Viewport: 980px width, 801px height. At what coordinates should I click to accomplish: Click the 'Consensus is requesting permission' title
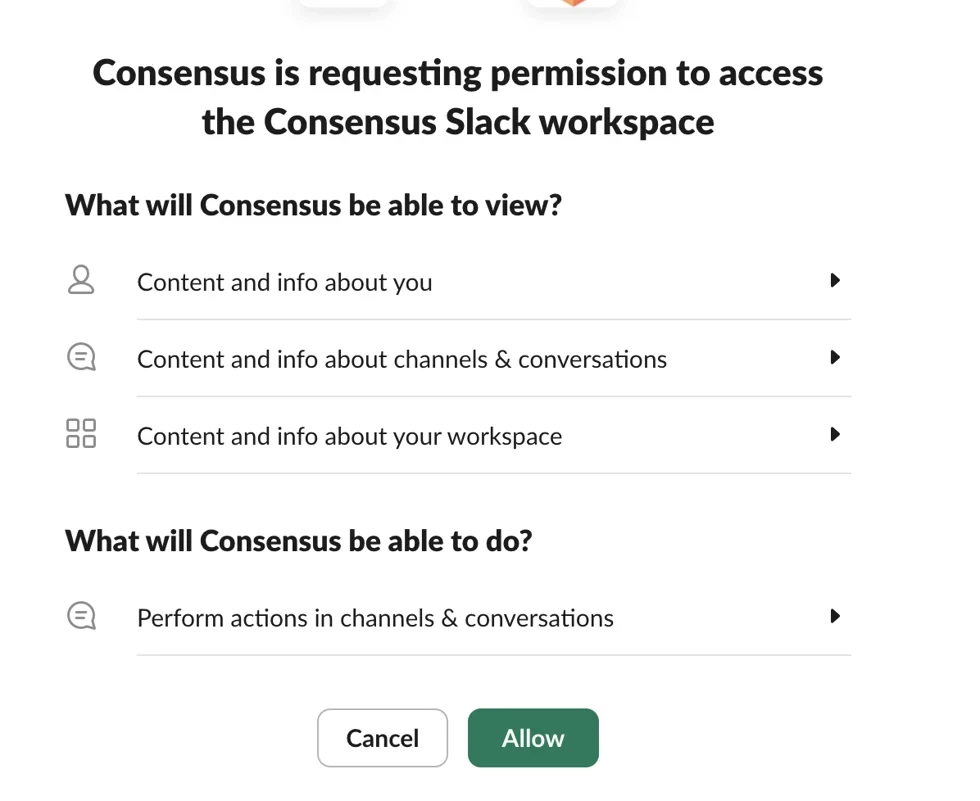[458, 73]
